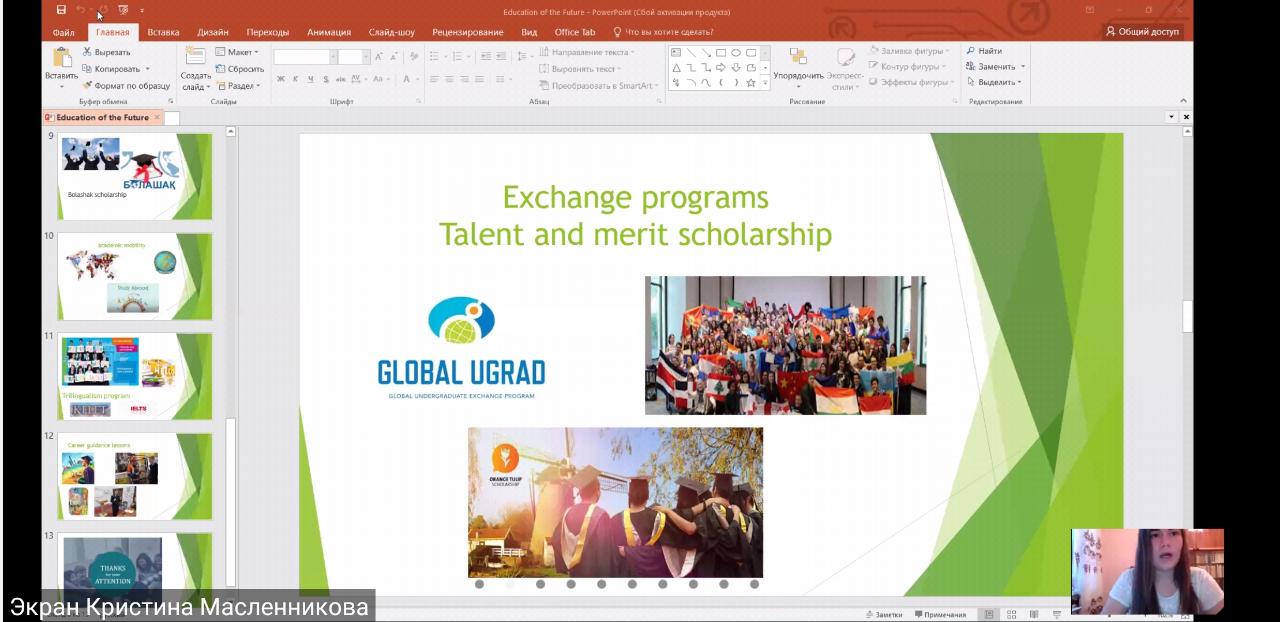The height and width of the screenshot is (622, 1280).
Task: Save the presentation from the quick access toolbar
Action: (62, 10)
